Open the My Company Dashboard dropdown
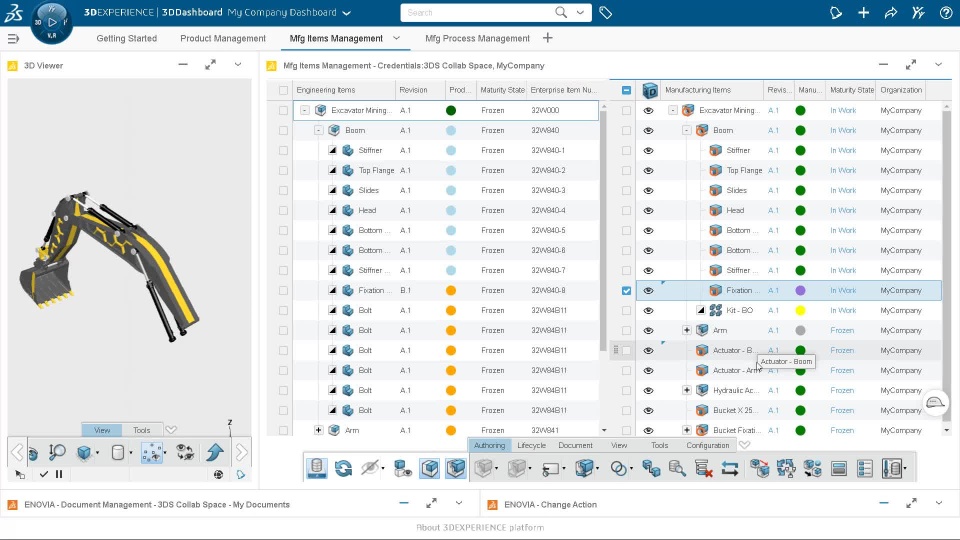 click(347, 13)
